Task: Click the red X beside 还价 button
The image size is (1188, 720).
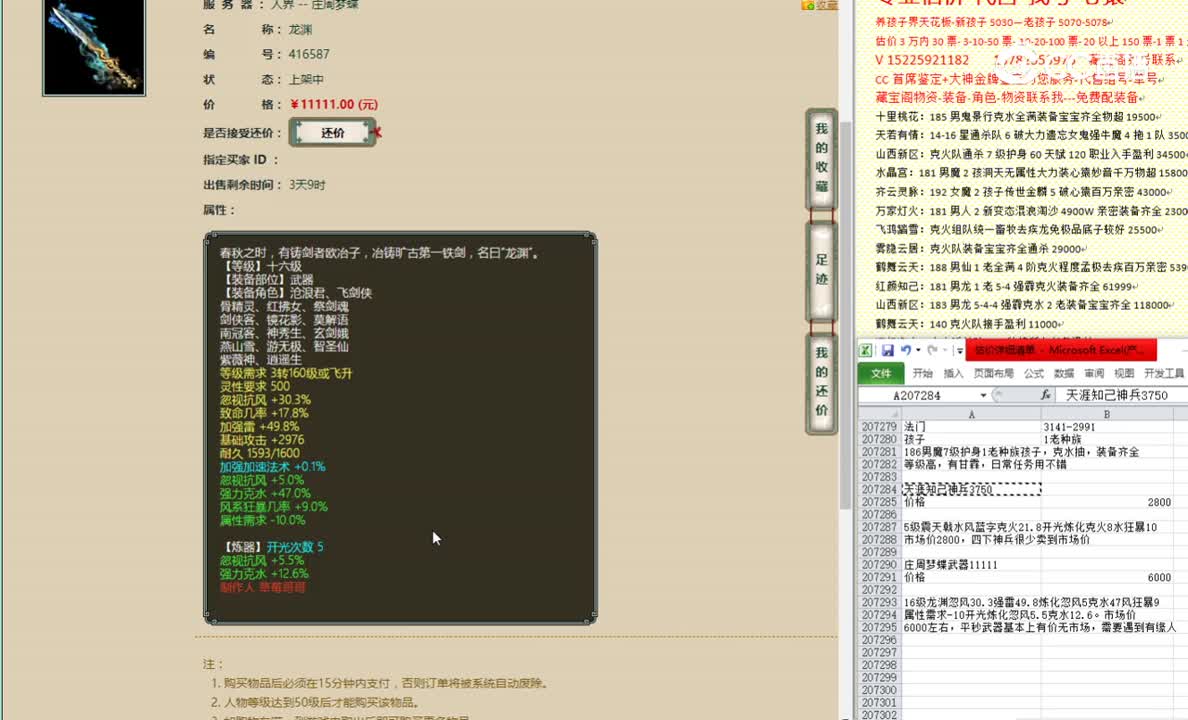Action: (378, 133)
